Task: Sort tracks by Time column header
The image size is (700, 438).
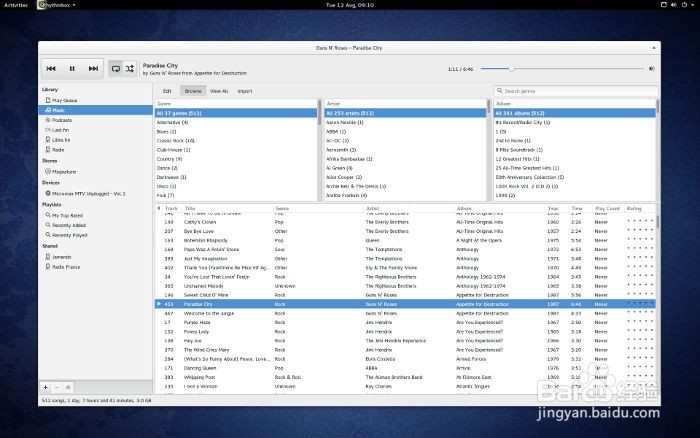Action: [x=577, y=208]
